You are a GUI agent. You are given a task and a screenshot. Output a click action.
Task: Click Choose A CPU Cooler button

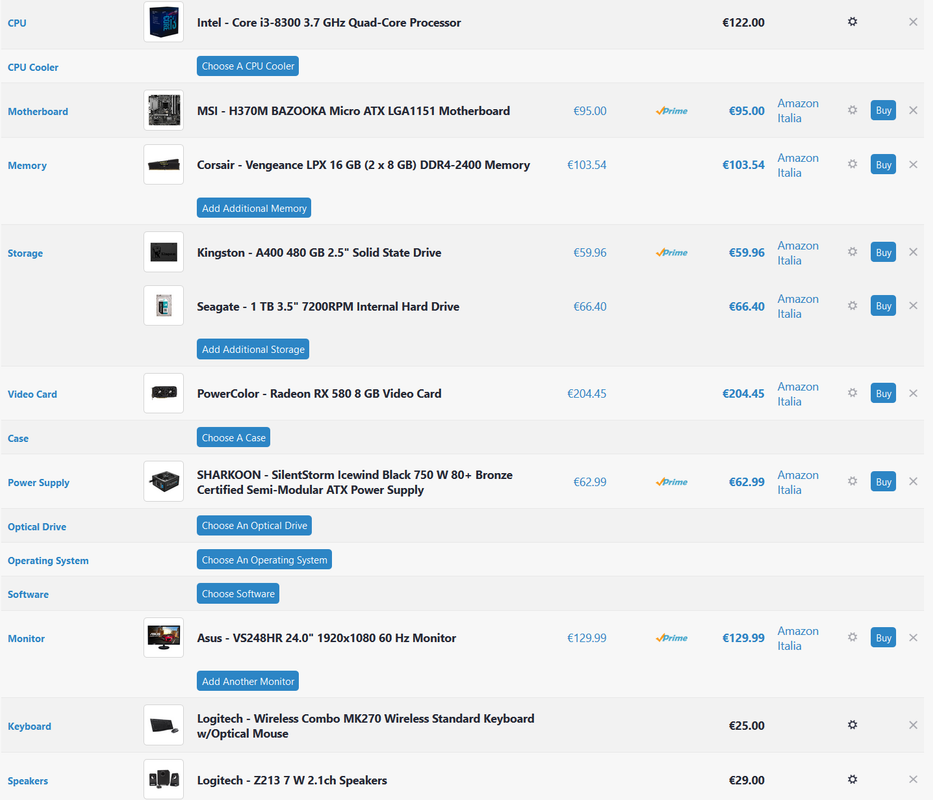[248, 66]
